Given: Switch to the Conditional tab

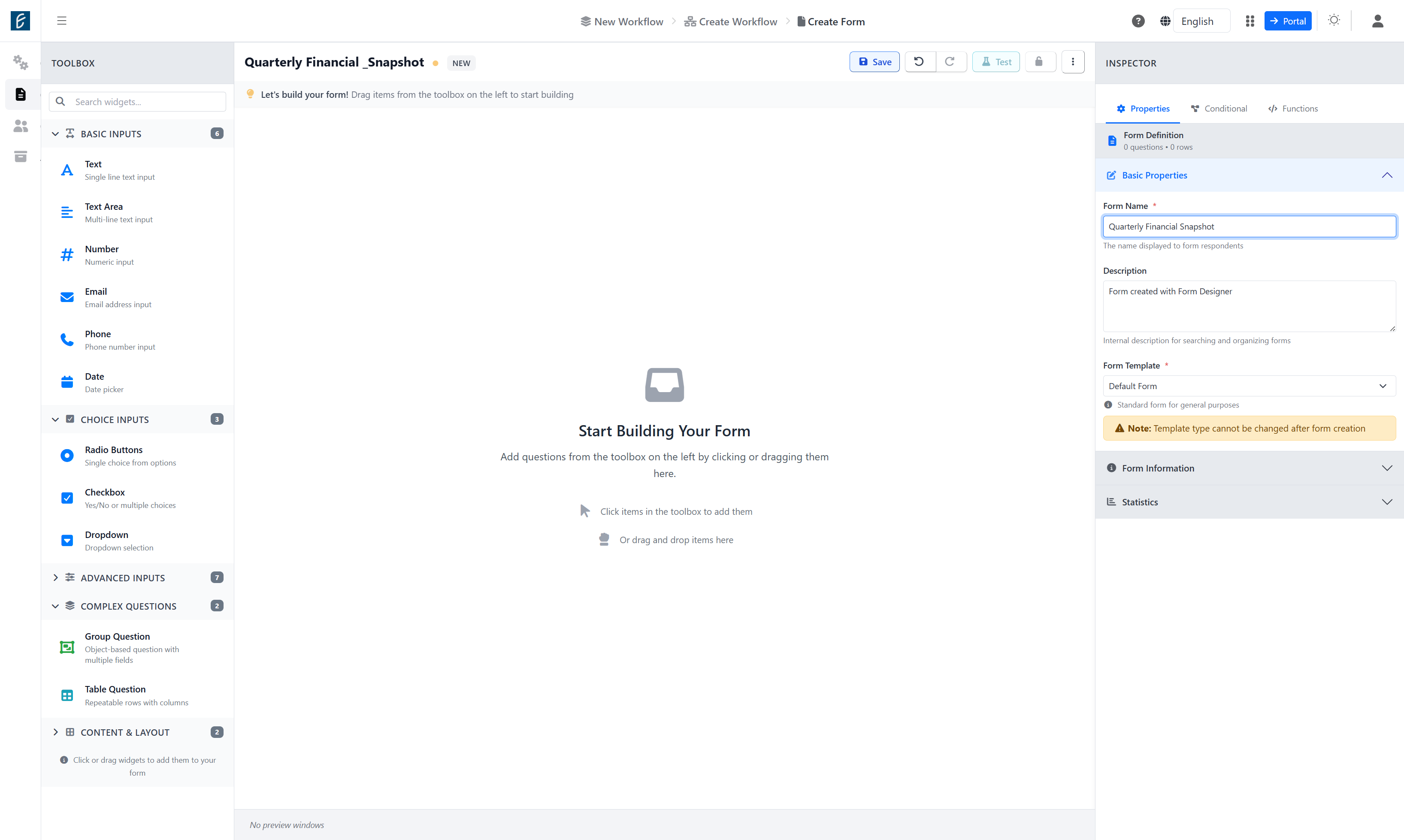Looking at the screenshot, I should coord(1219,109).
